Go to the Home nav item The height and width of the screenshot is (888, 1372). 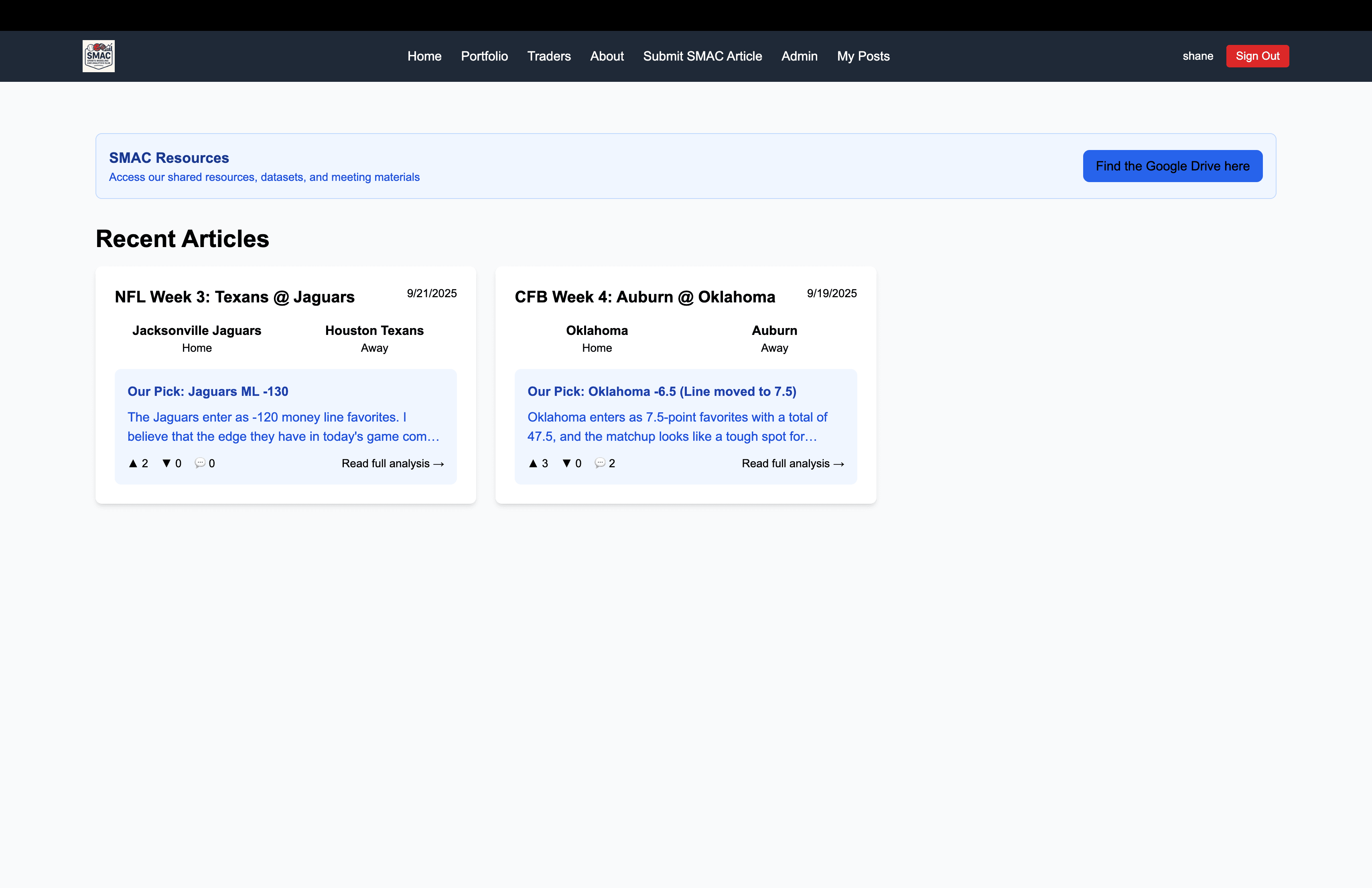[424, 56]
